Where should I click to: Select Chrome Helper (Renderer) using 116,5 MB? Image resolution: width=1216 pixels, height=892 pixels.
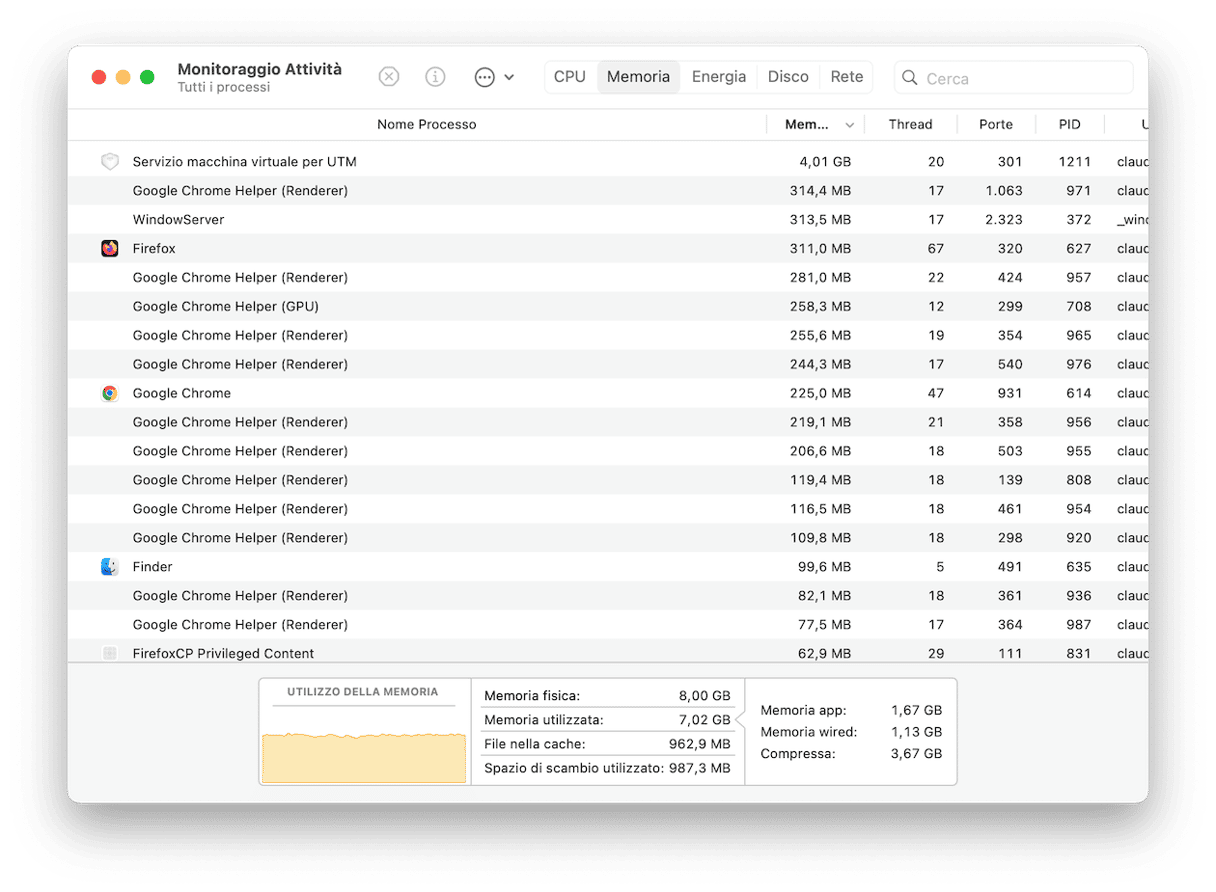(608, 509)
